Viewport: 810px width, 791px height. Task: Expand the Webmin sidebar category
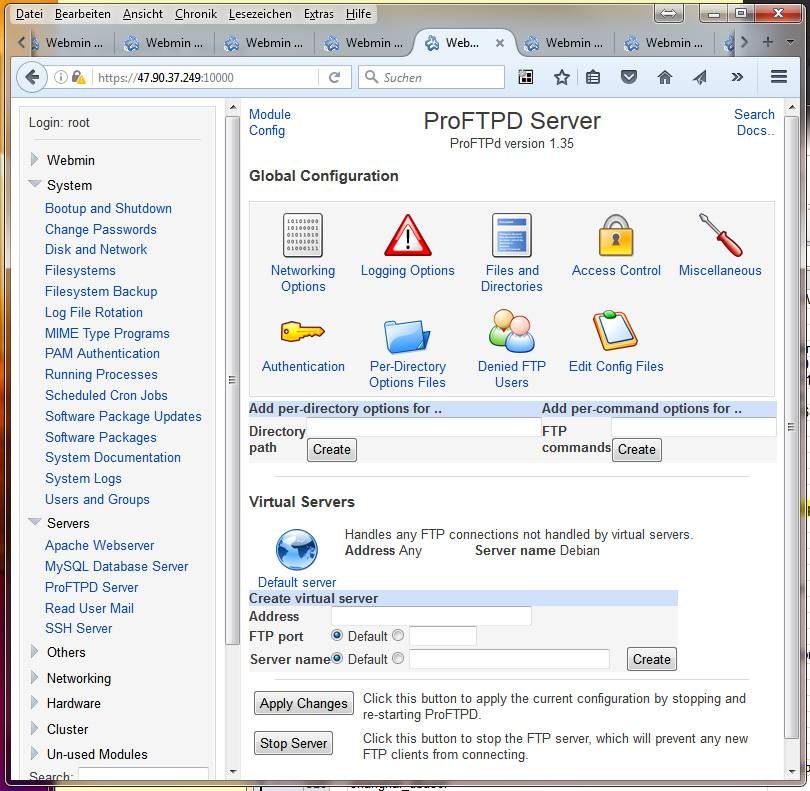pyautogui.click(x=35, y=159)
